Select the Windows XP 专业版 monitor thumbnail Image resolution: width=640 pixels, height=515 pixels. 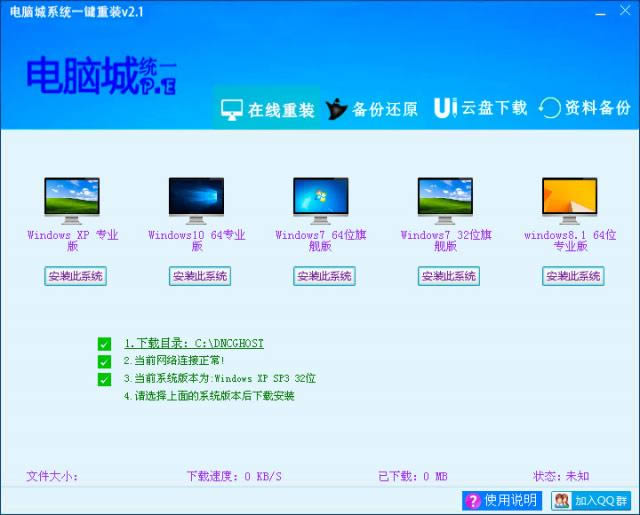pyautogui.click(x=72, y=200)
